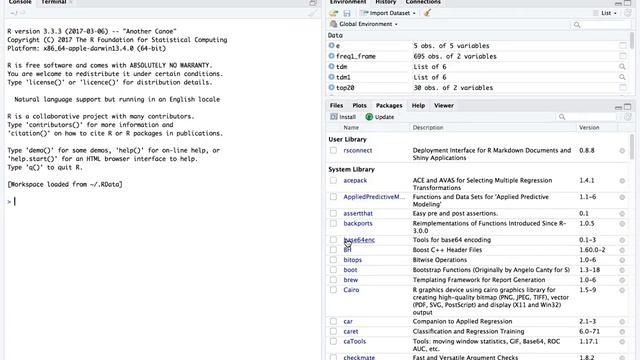Image resolution: width=640 pixels, height=360 pixels.
Task: View data frame e as table
Action: pyautogui.click(x=622, y=46)
